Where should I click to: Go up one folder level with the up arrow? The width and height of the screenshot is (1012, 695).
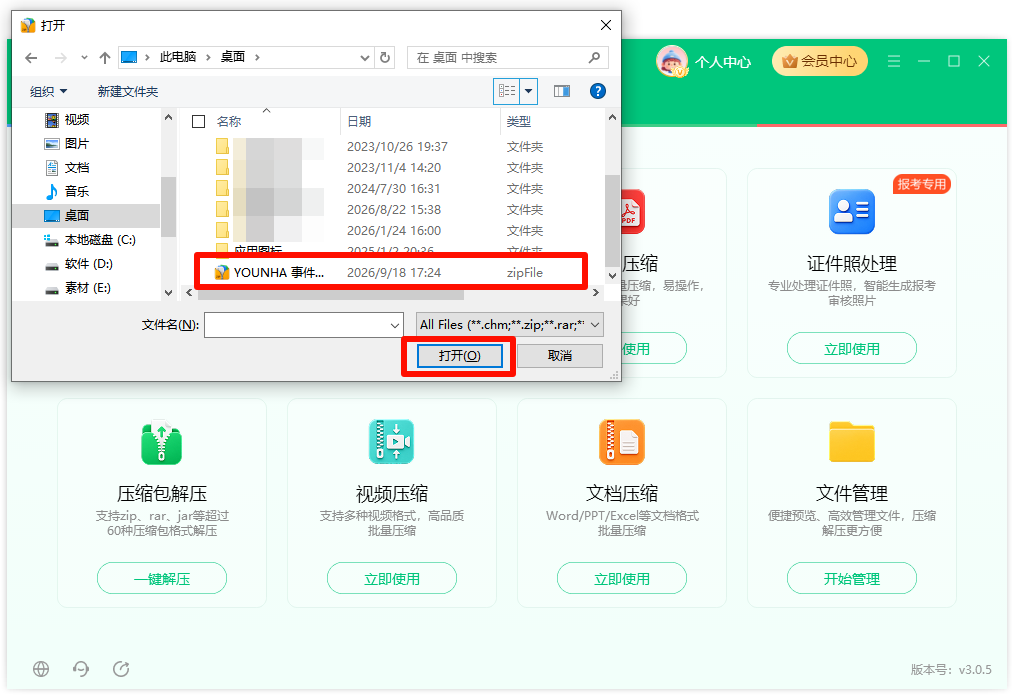pos(105,58)
